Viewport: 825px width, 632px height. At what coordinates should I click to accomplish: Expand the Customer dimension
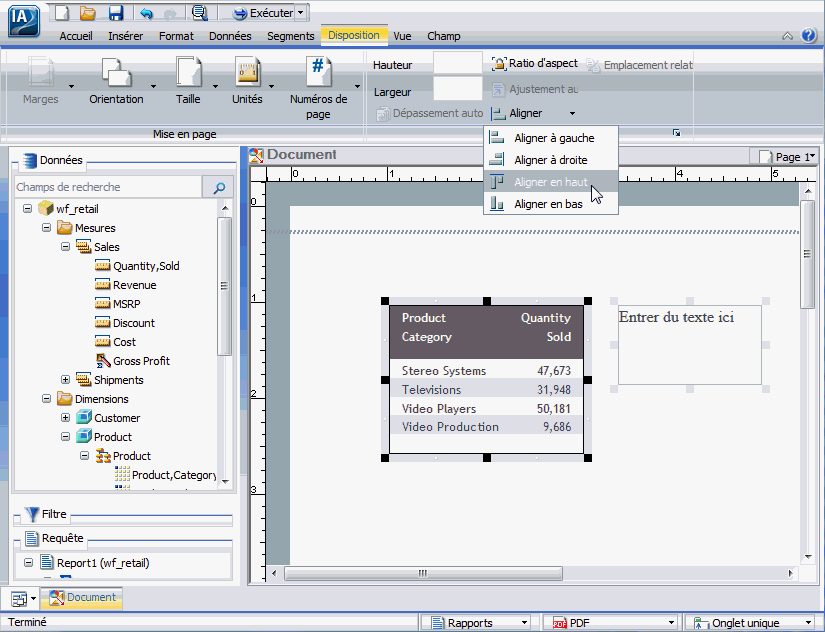click(65, 417)
